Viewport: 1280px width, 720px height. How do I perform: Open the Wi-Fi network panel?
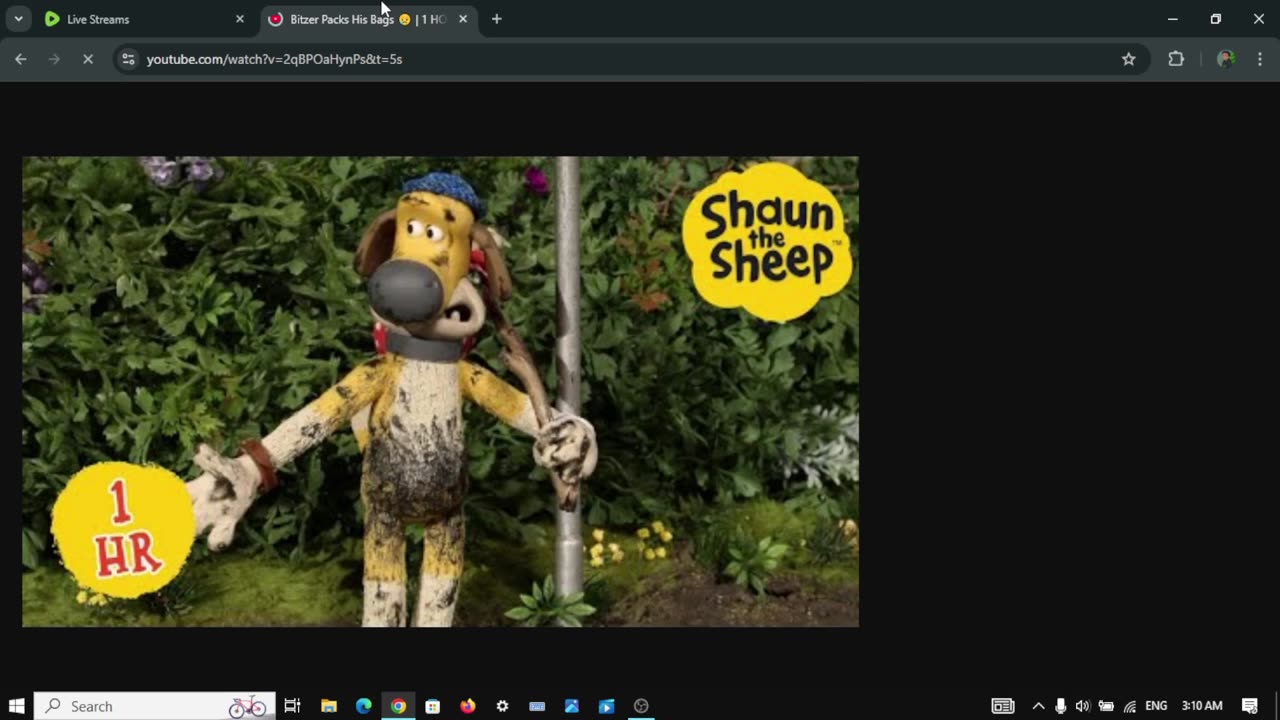point(1130,706)
